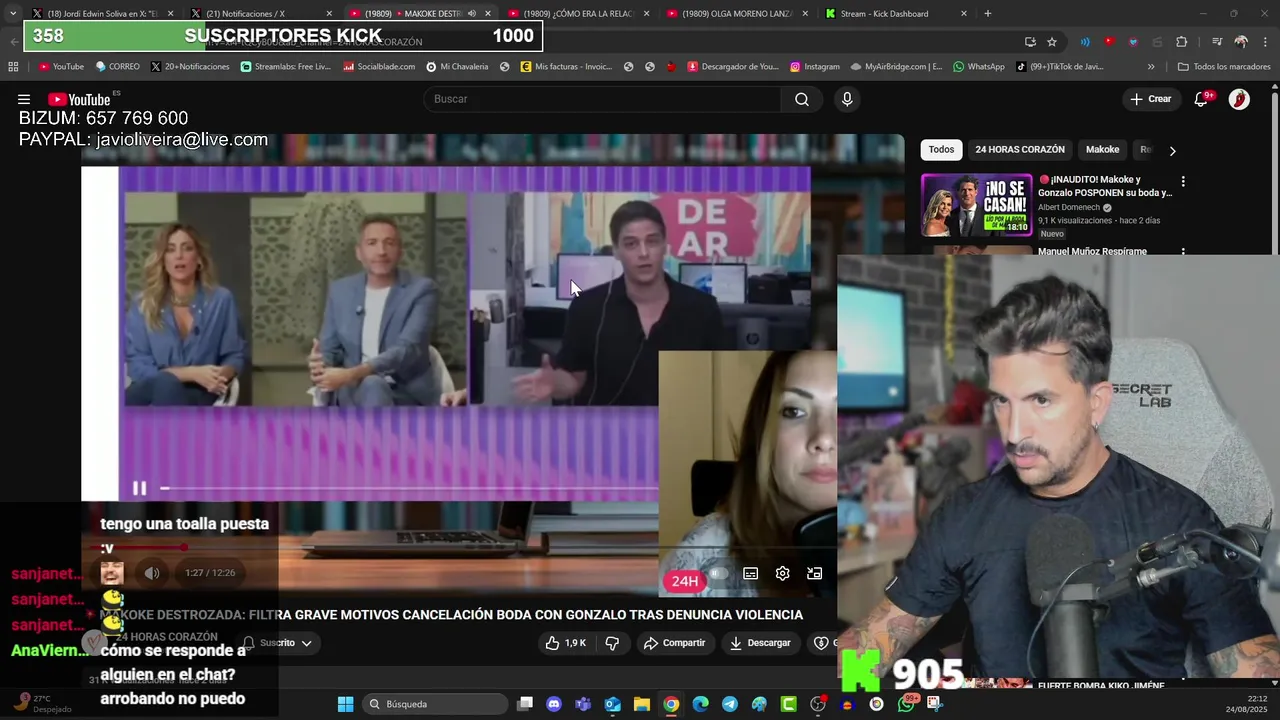Expand the Suscrito subscription dropdown

277,643
